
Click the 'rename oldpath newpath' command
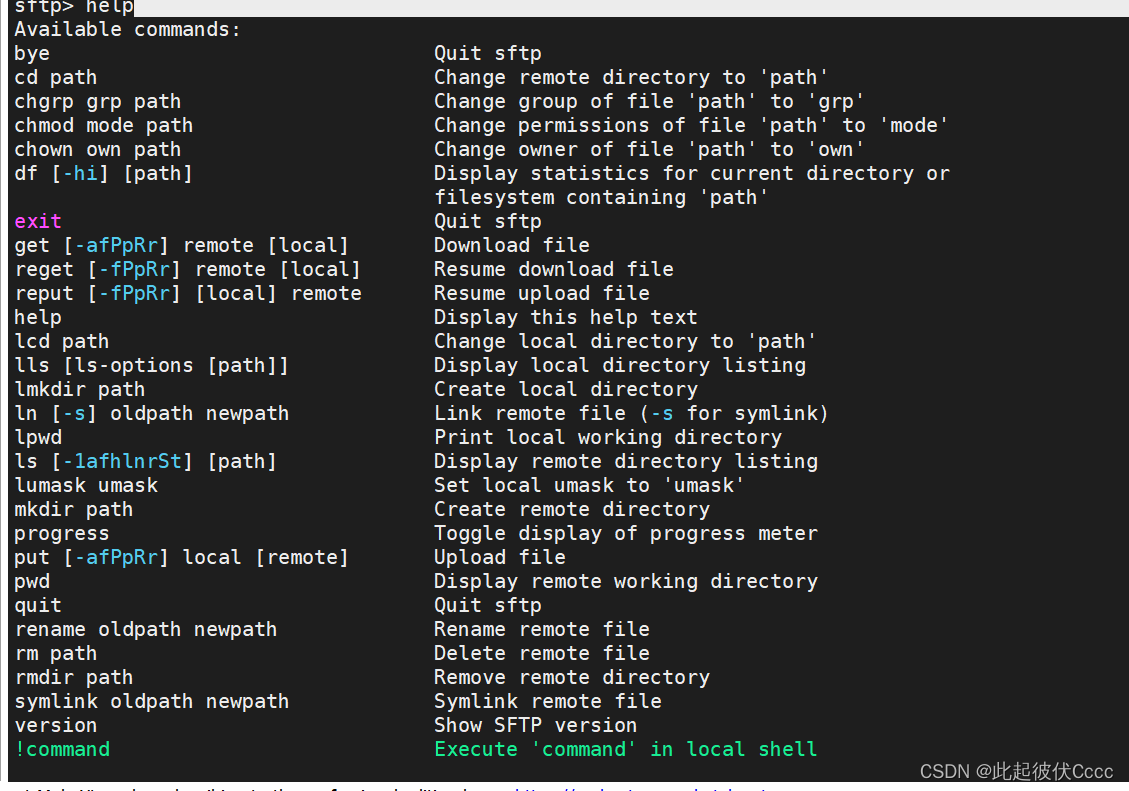point(145,629)
